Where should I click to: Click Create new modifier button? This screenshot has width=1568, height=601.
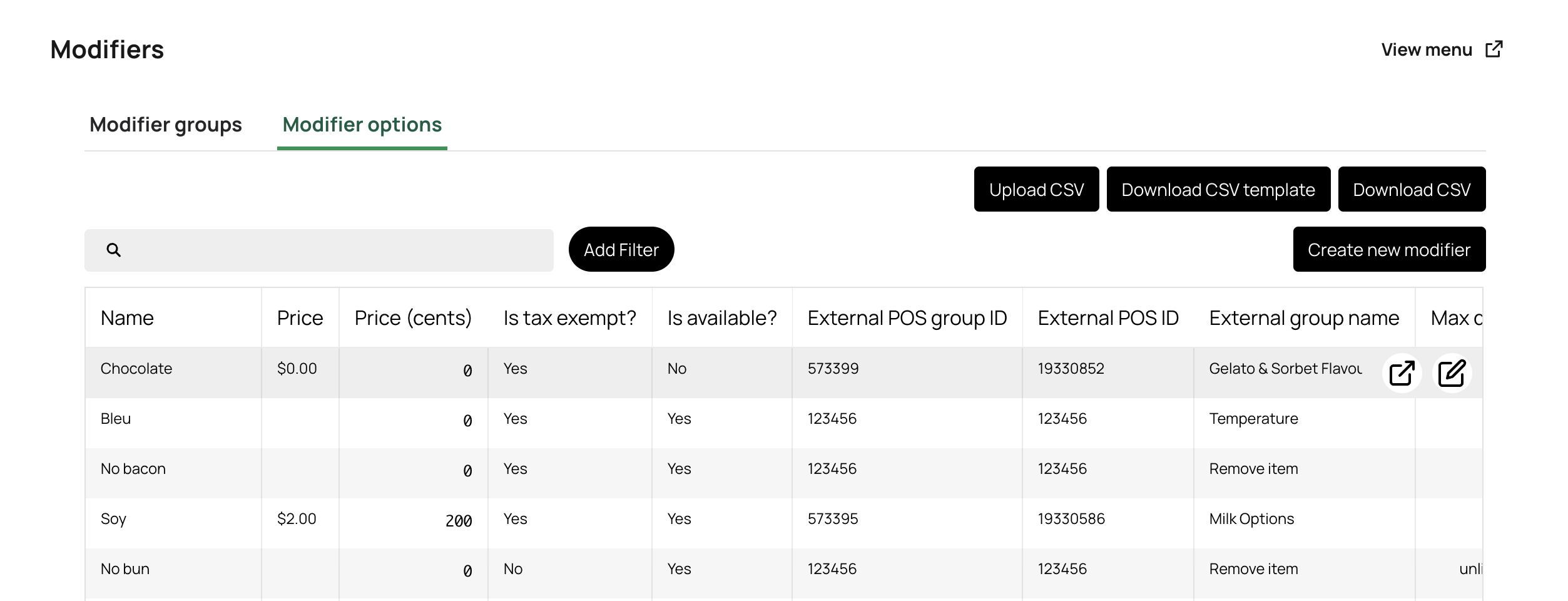click(1388, 250)
